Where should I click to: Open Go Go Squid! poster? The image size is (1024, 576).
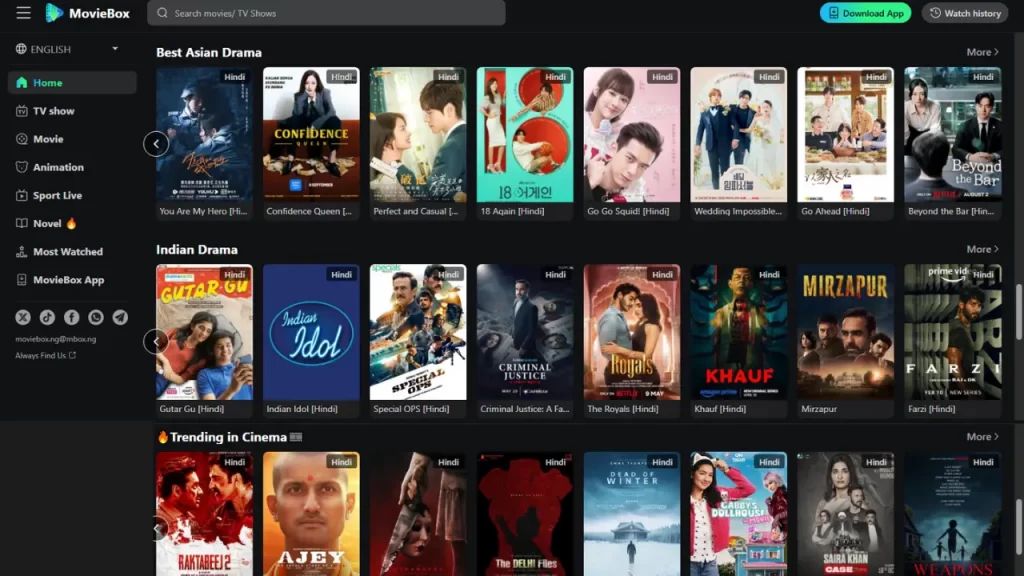tap(632, 135)
